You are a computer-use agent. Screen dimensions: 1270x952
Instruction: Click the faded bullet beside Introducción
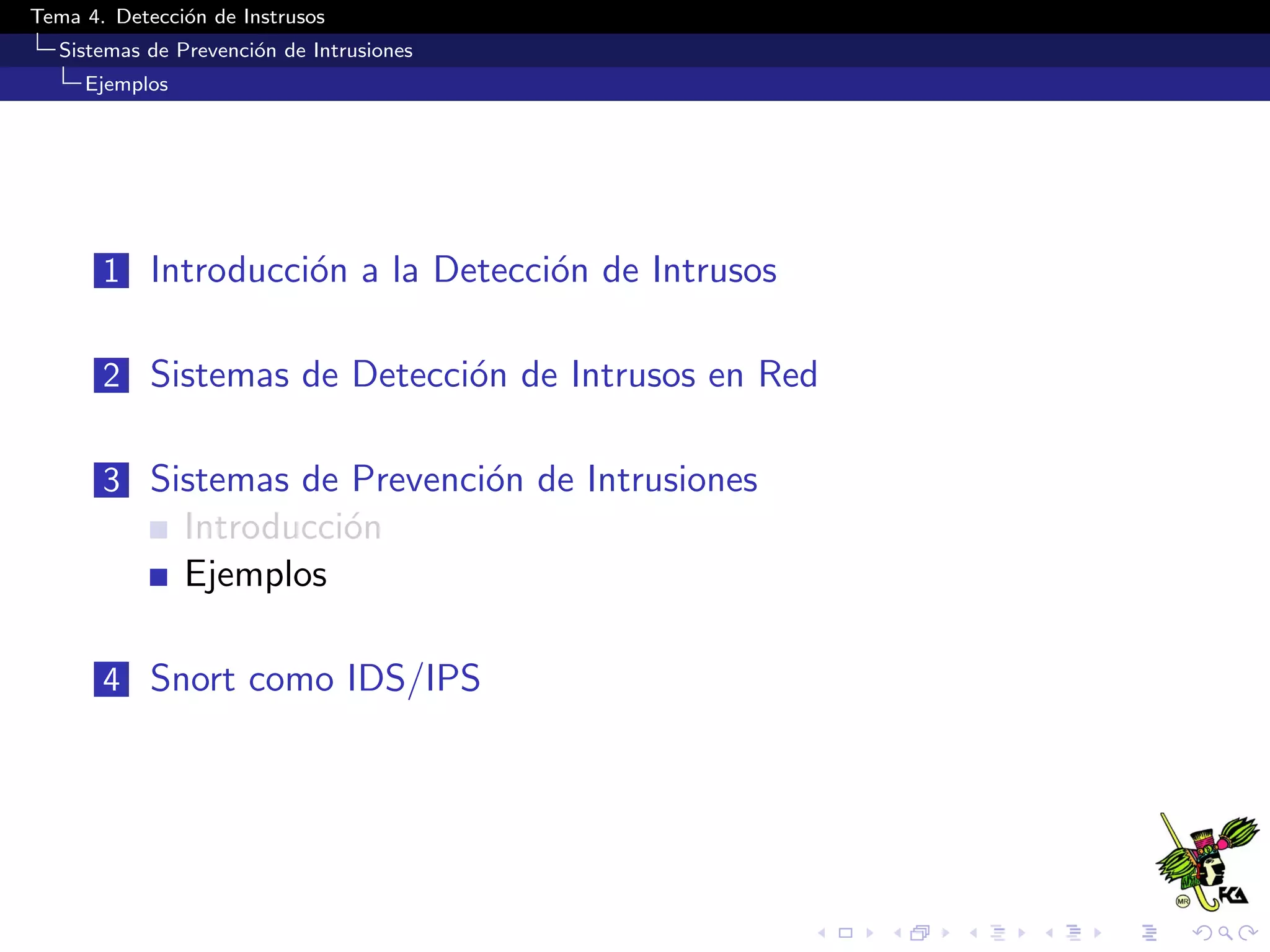[x=159, y=530]
